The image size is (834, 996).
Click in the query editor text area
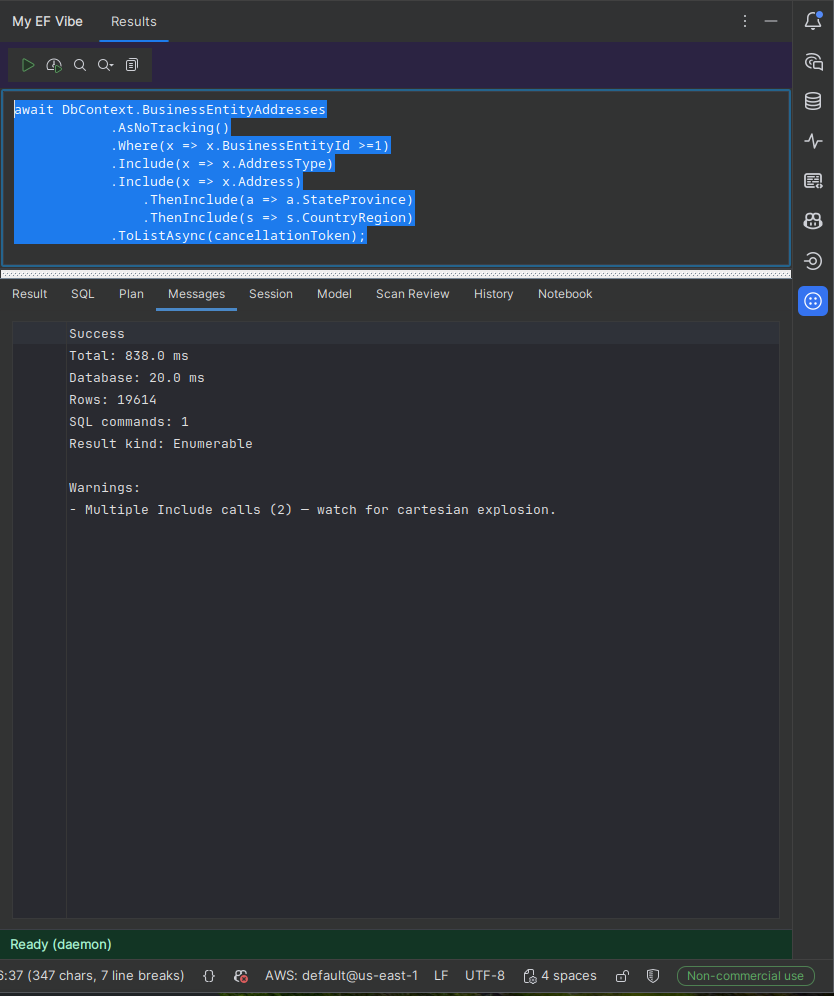(x=396, y=178)
